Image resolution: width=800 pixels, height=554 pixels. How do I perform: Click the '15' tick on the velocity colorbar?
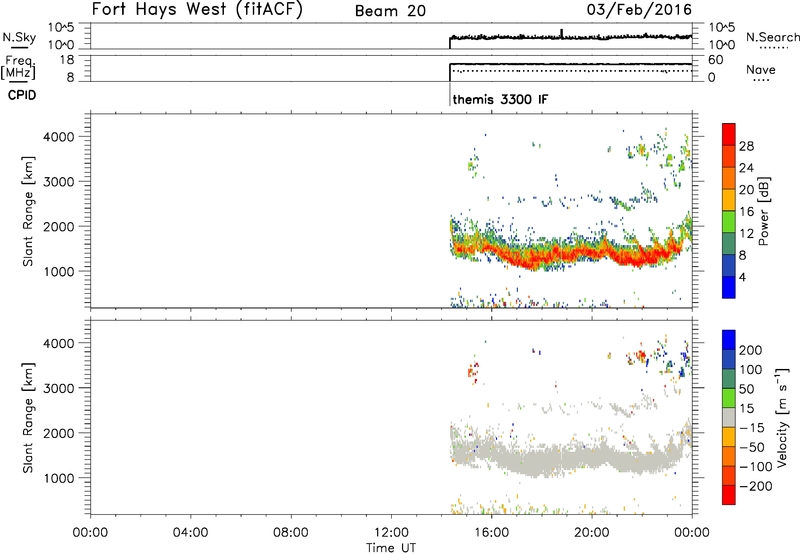coord(746,408)
